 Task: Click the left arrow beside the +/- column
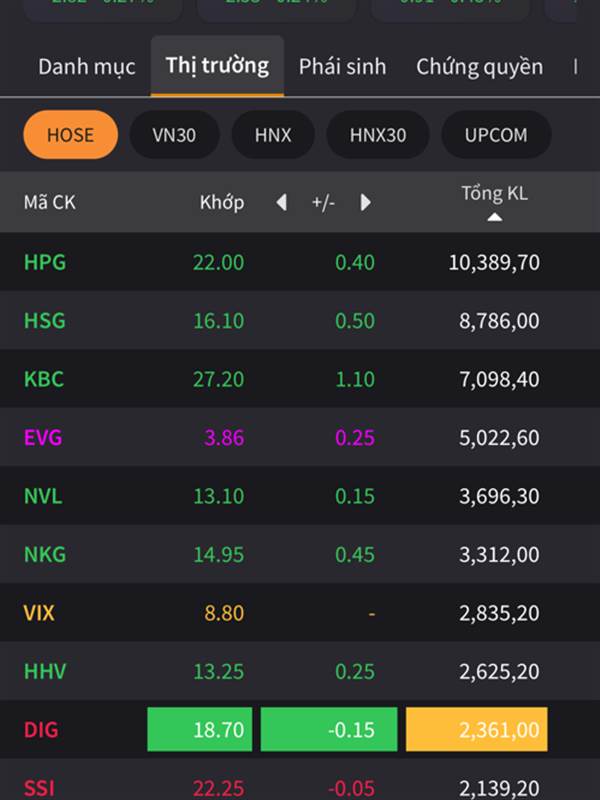point(281,203)
